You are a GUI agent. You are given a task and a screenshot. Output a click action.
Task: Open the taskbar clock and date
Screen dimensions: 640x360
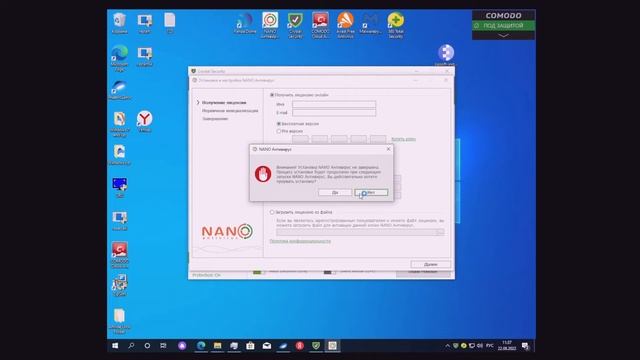pyautogui.click(x=507, y=346)
